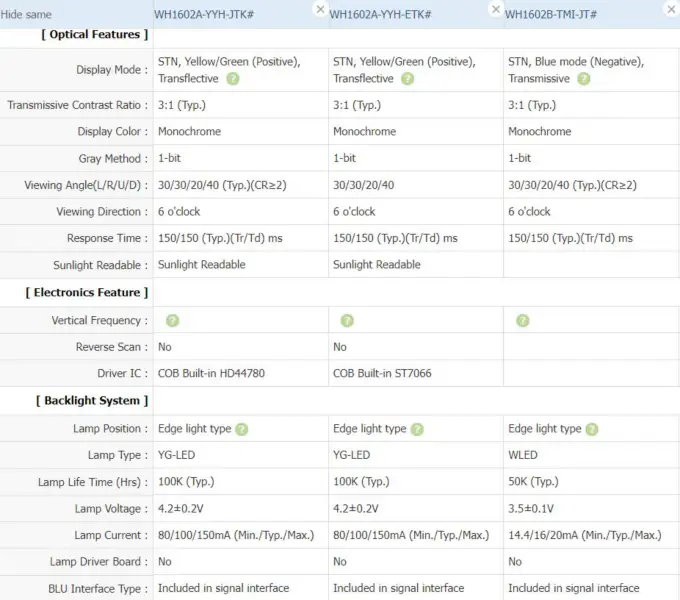Click Display Mode help icon in WH1602A-YYH-ETK# column

408,79
